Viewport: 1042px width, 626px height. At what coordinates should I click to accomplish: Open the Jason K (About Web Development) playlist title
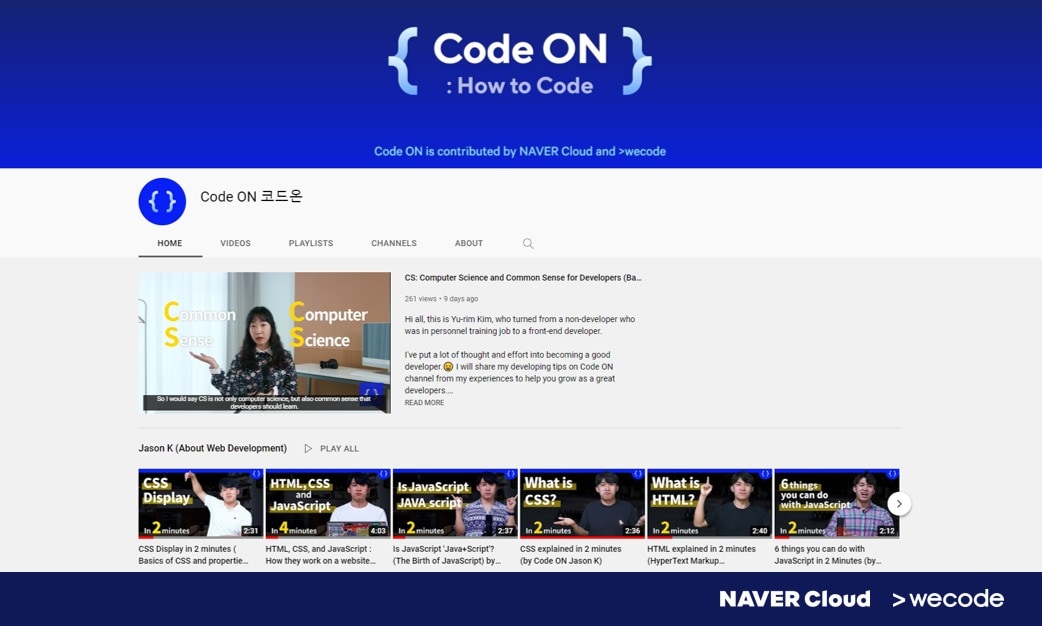point(212,449)
